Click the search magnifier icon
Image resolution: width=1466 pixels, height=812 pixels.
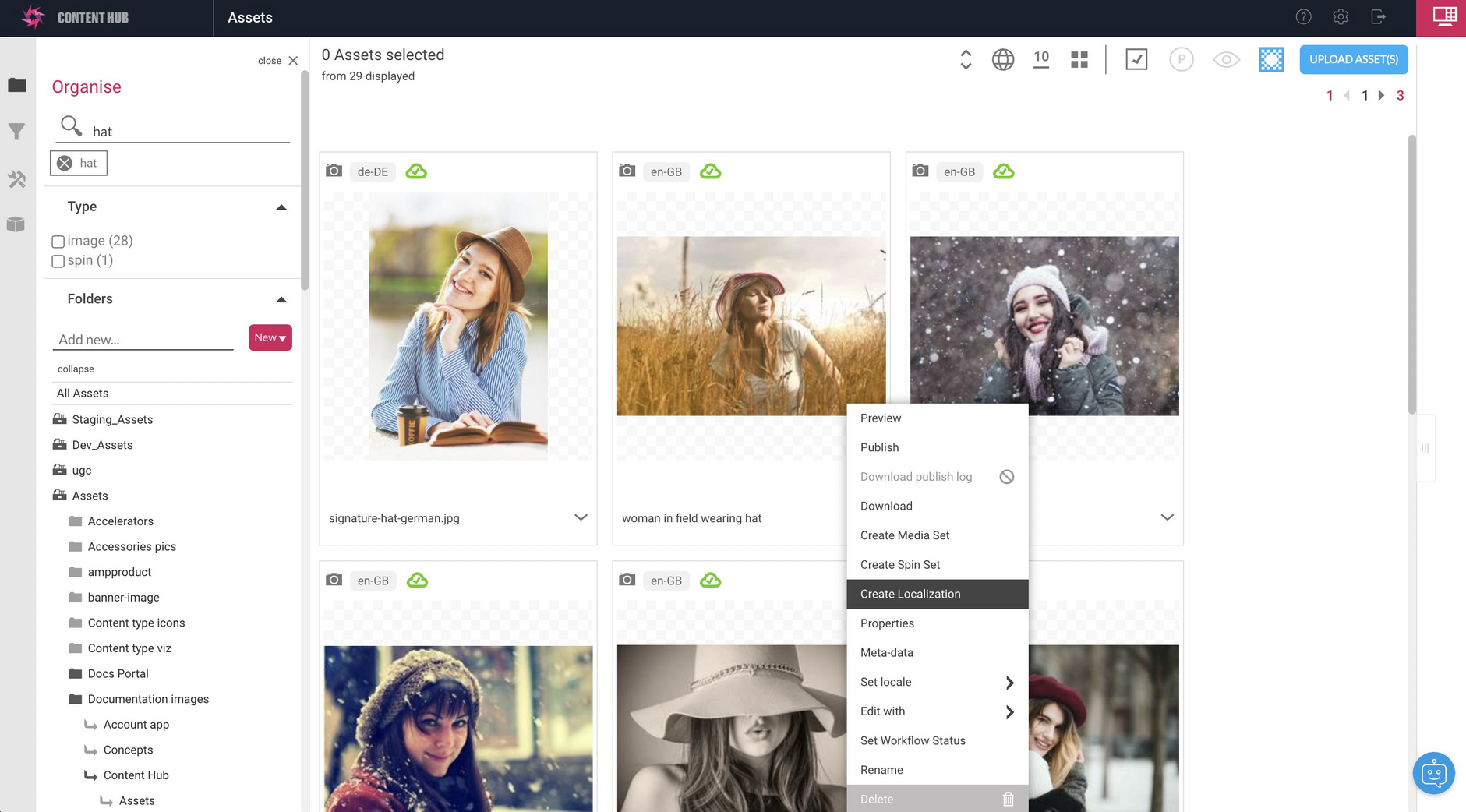(71, 125)
